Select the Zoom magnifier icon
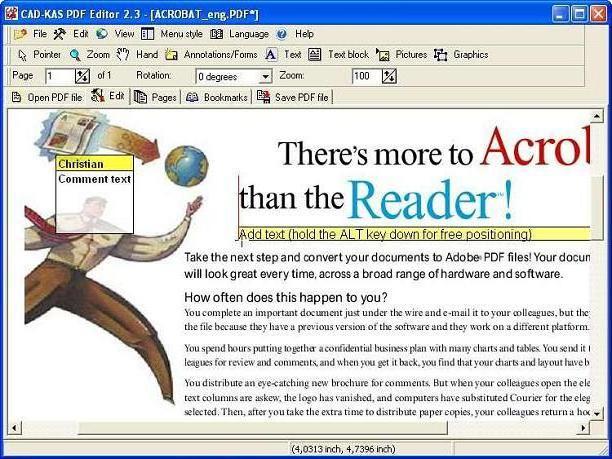The image size is (612, 459). pyautogui.click(x=75, y=55)
